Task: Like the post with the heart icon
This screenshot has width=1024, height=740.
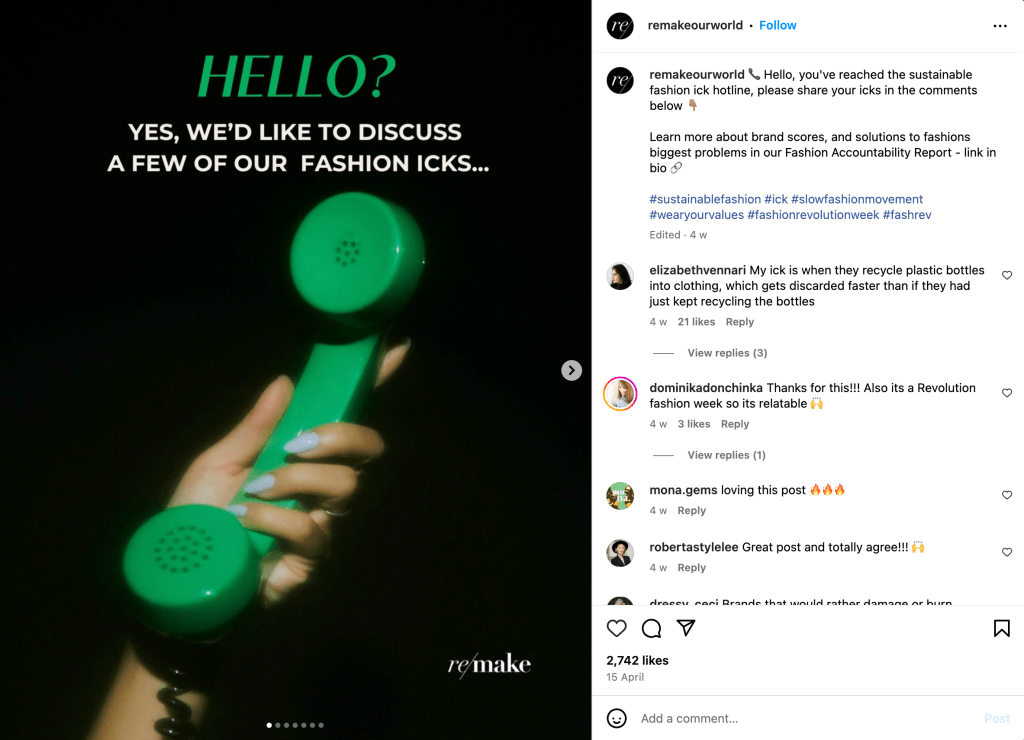Action: click(x=617, y=628)
